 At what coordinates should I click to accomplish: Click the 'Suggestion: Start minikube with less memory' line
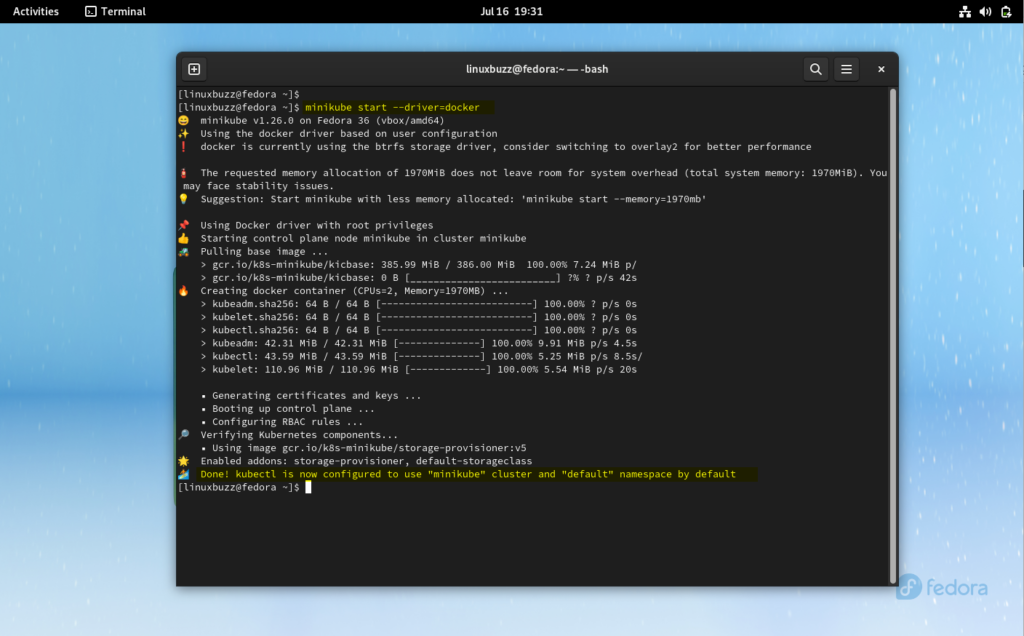point(453,199)
